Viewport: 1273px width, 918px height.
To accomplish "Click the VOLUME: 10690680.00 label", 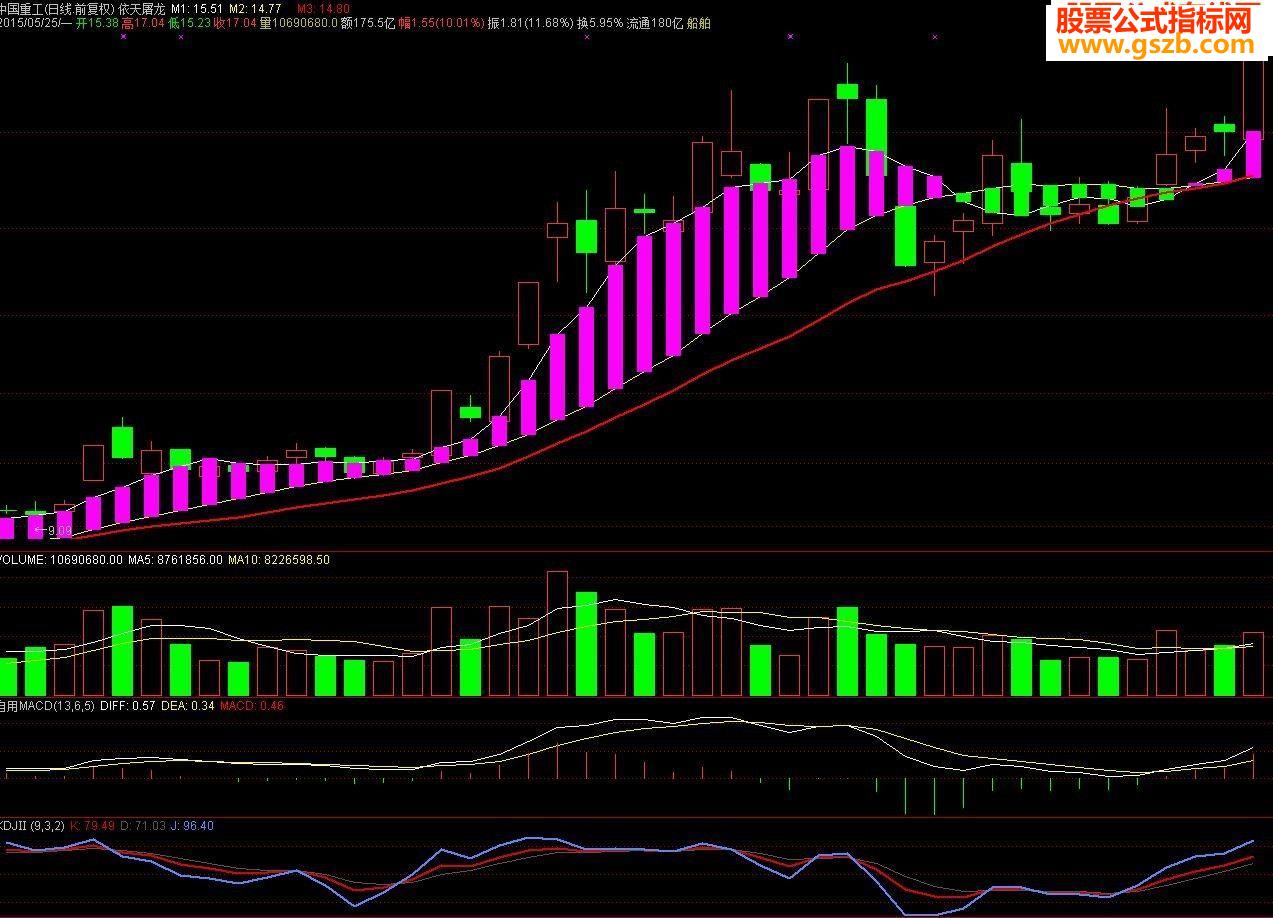I will 61,560.
